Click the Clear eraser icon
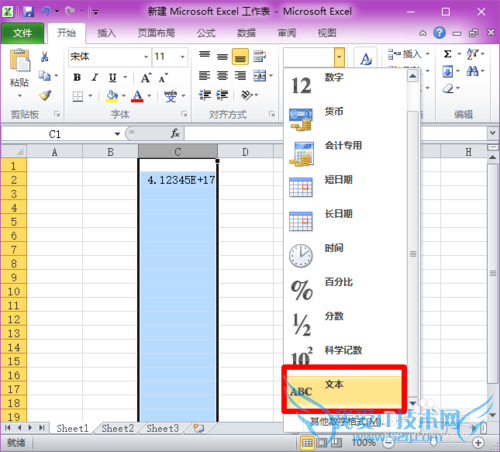This screenshot has height=452, width=500. 449,88
